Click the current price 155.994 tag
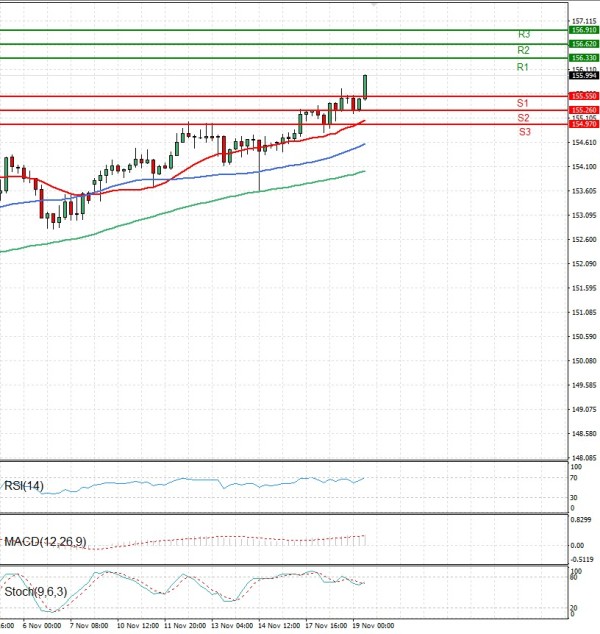The width and height of the screenshot is (600, 634). [x=583, y=75]
